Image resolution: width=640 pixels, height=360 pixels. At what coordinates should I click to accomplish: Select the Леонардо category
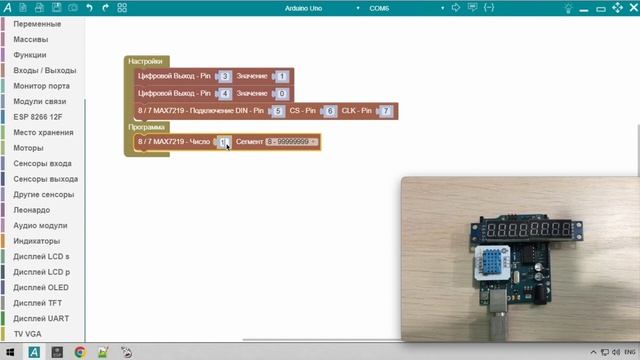[x=31, y=210]
